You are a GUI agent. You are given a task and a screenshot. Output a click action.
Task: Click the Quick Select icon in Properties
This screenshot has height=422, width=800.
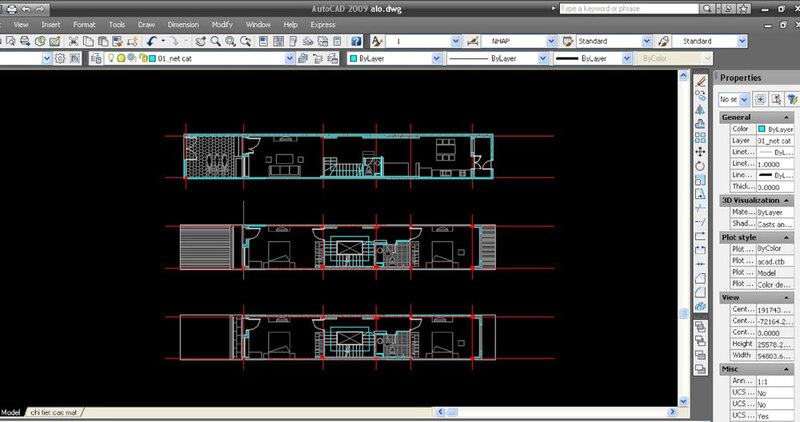pyautogui.click(x=791, y=100)
